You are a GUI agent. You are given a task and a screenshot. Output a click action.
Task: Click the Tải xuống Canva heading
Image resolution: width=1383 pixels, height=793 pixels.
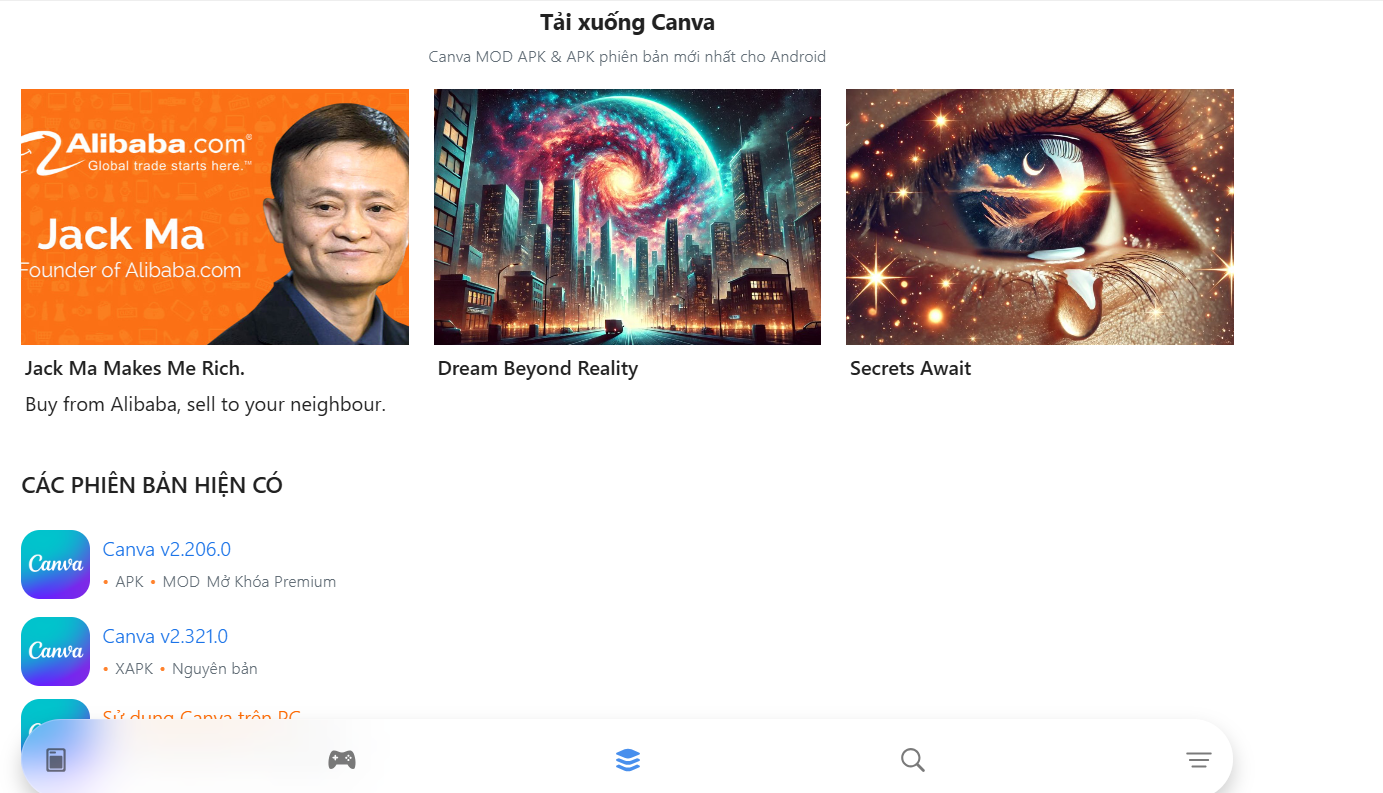click(x=627, y=22)
